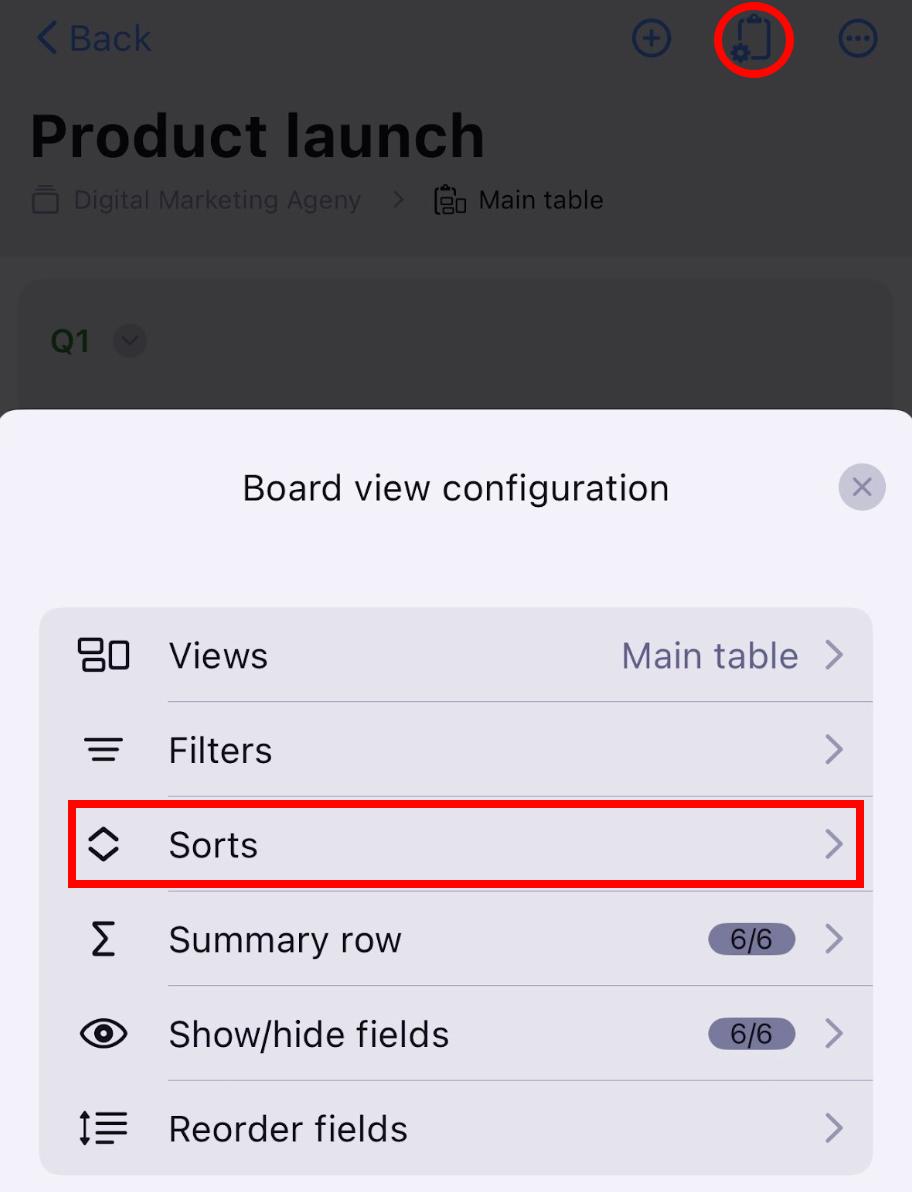This screenshot has height=1192, width=912.
Task: Dismiss the sheet with the X button
Action: coord(861,487)
